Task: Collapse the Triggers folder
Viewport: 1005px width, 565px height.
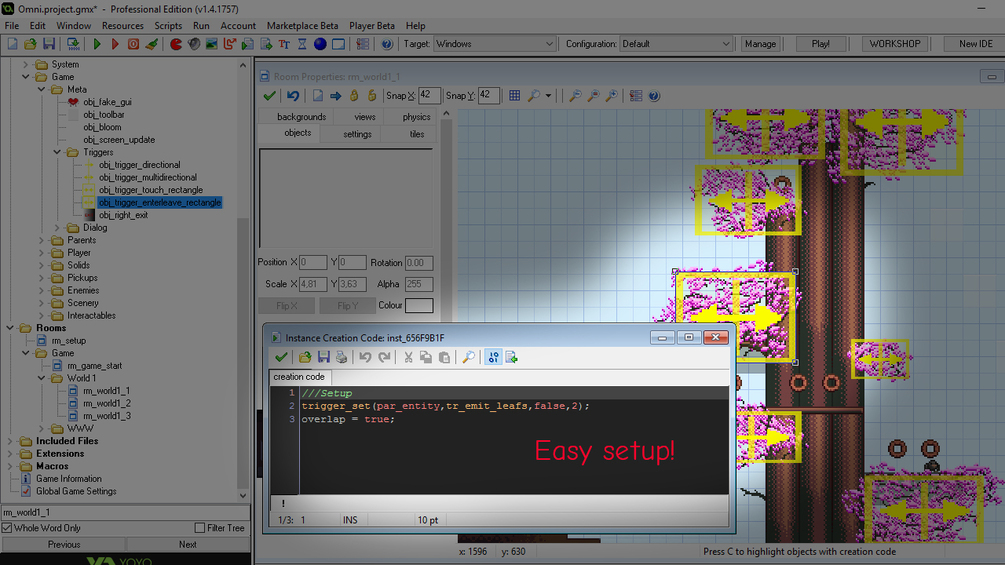Action: pyautogui.click(x=57, y=152)
